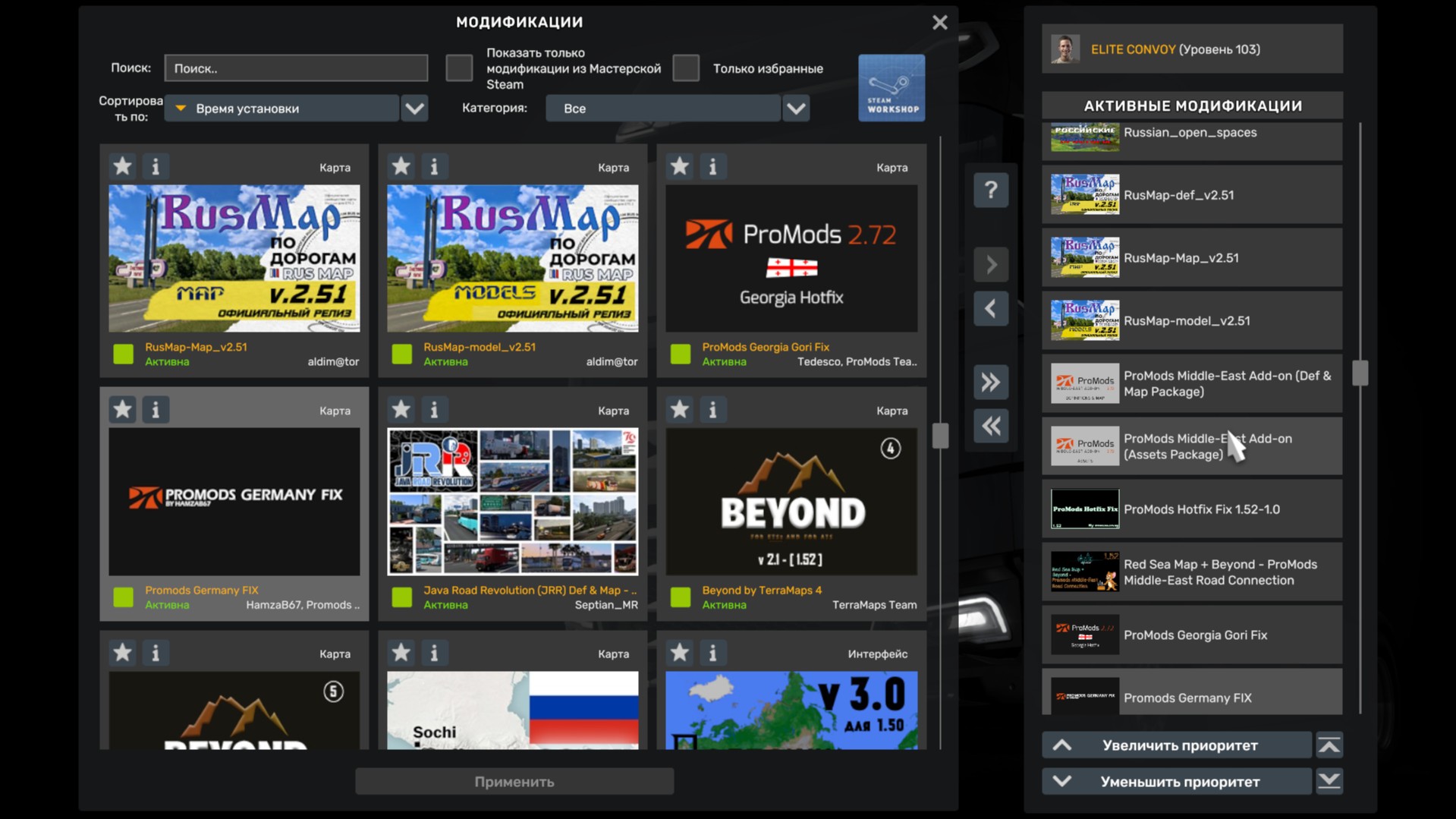
Task: Toggle active status of Java Road Revolution
Action: pos(401,597)
